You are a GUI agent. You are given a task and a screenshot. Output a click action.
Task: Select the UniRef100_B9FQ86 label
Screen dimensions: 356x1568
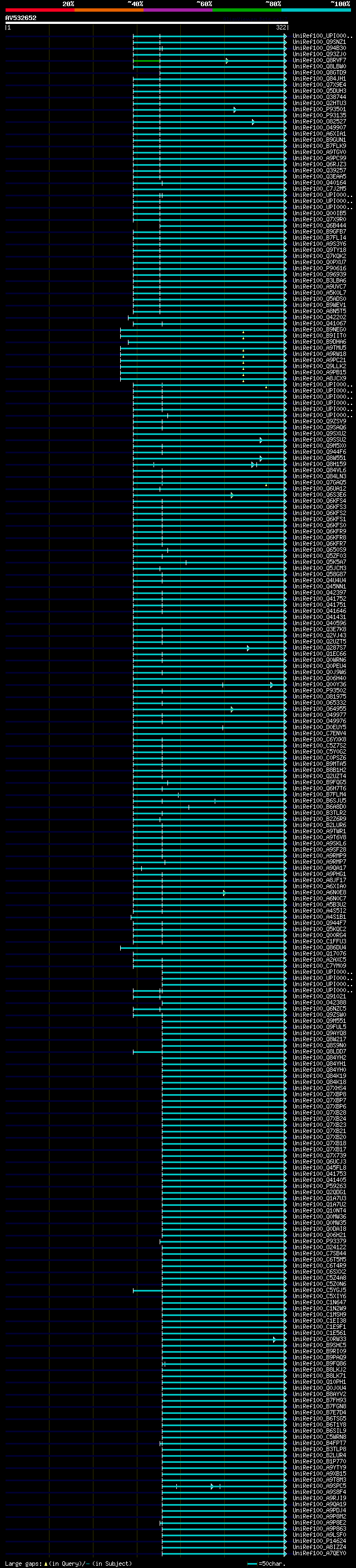point(319,1363)
